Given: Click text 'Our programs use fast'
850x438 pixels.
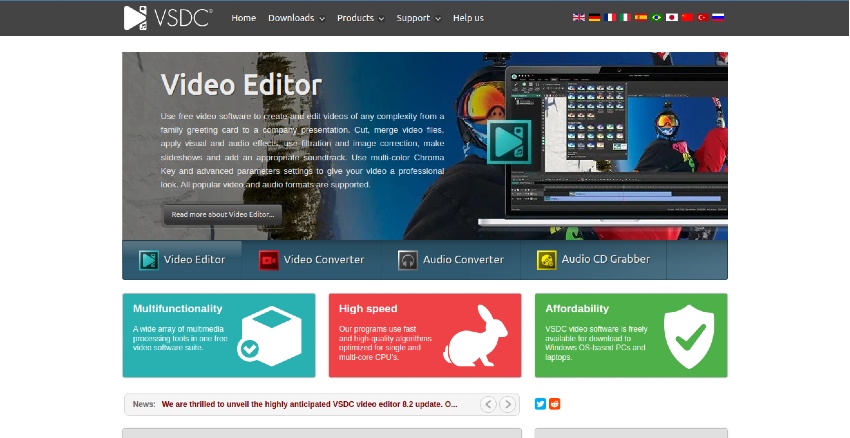Looking at the screenshot, I should click(x=378, y=329).
